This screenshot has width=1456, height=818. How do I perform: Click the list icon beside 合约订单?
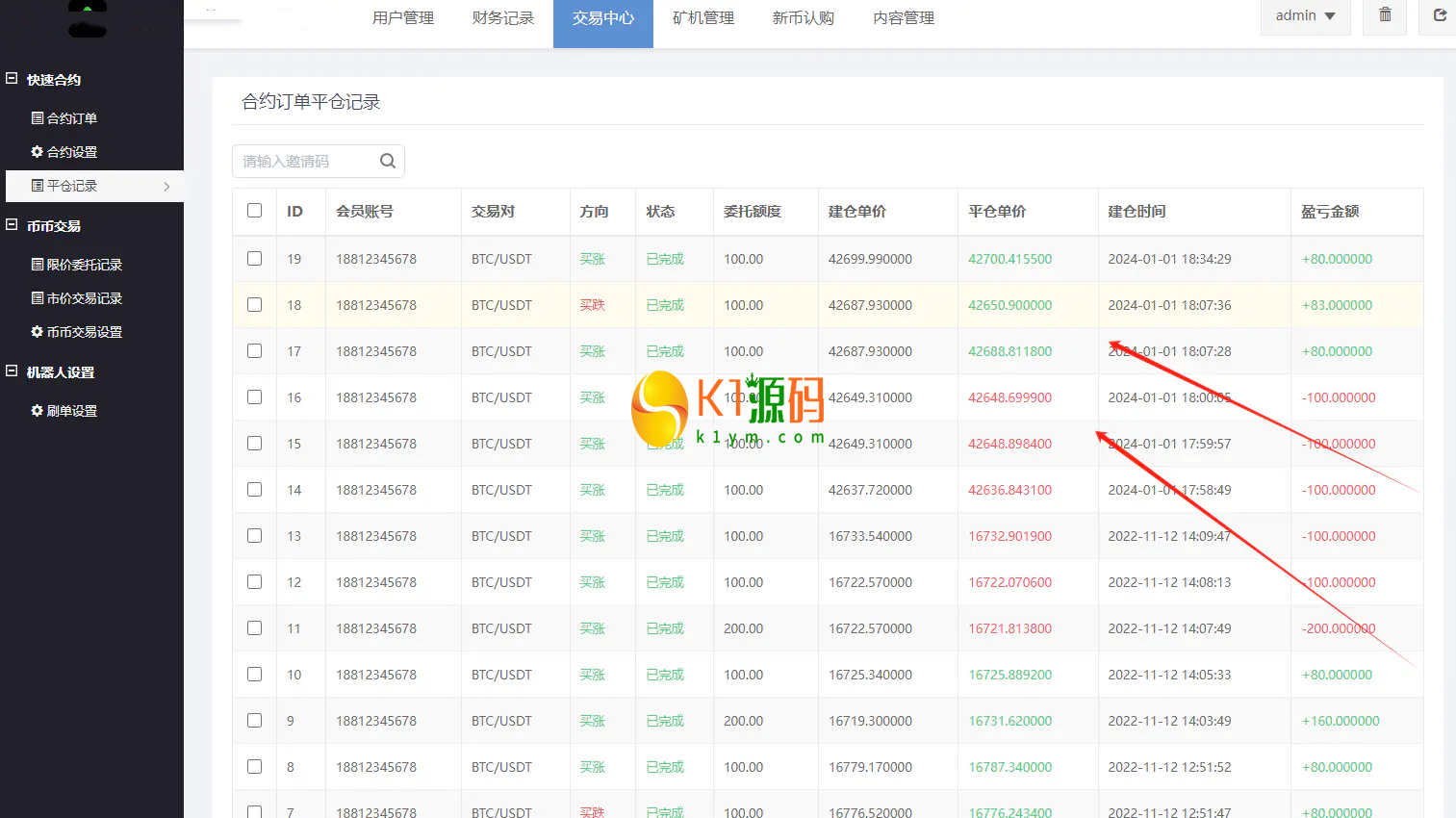coord(37,118)
